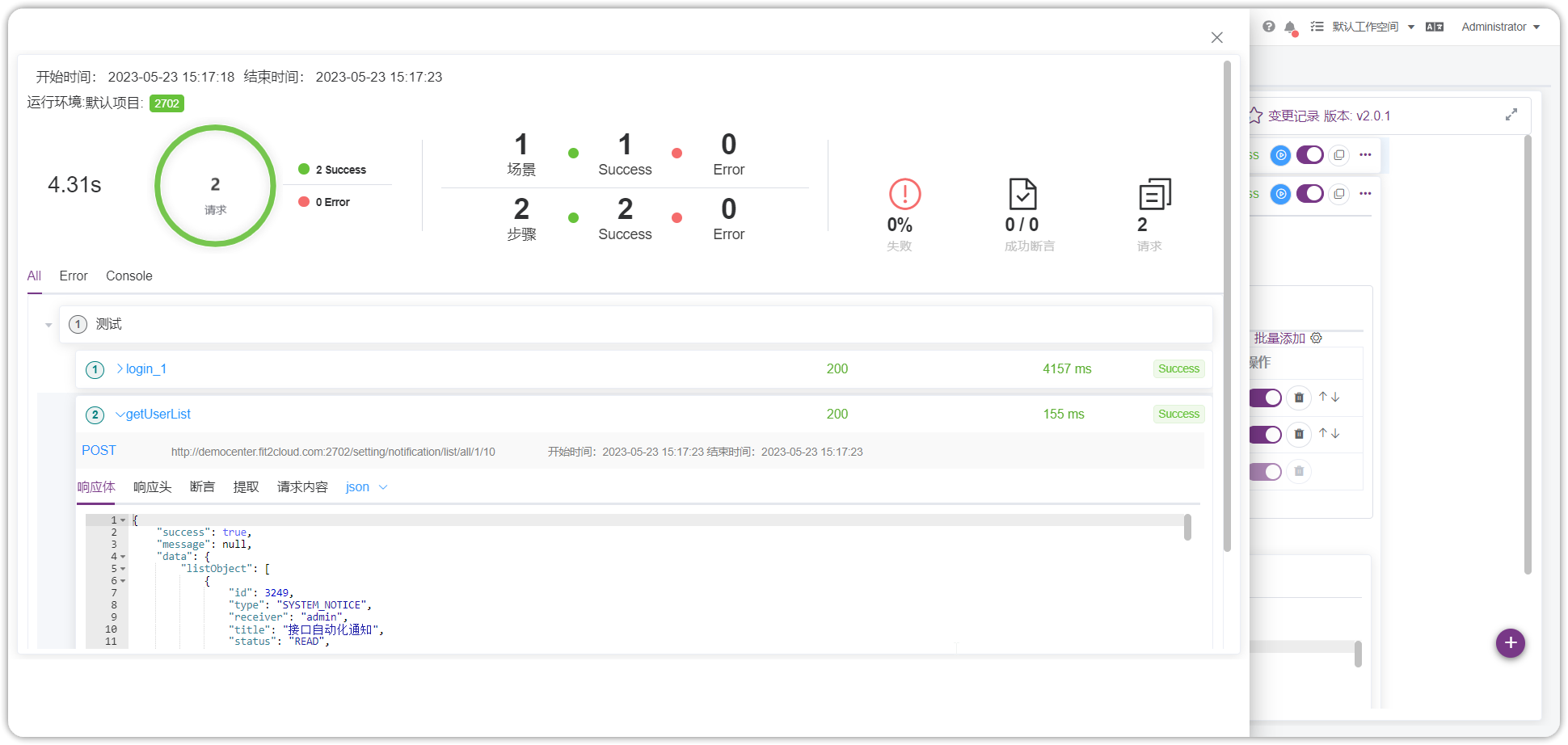The width and height of the screenshot is (1568, 745).
Task: Open the notifications bell
Action: pos(1290,27)
